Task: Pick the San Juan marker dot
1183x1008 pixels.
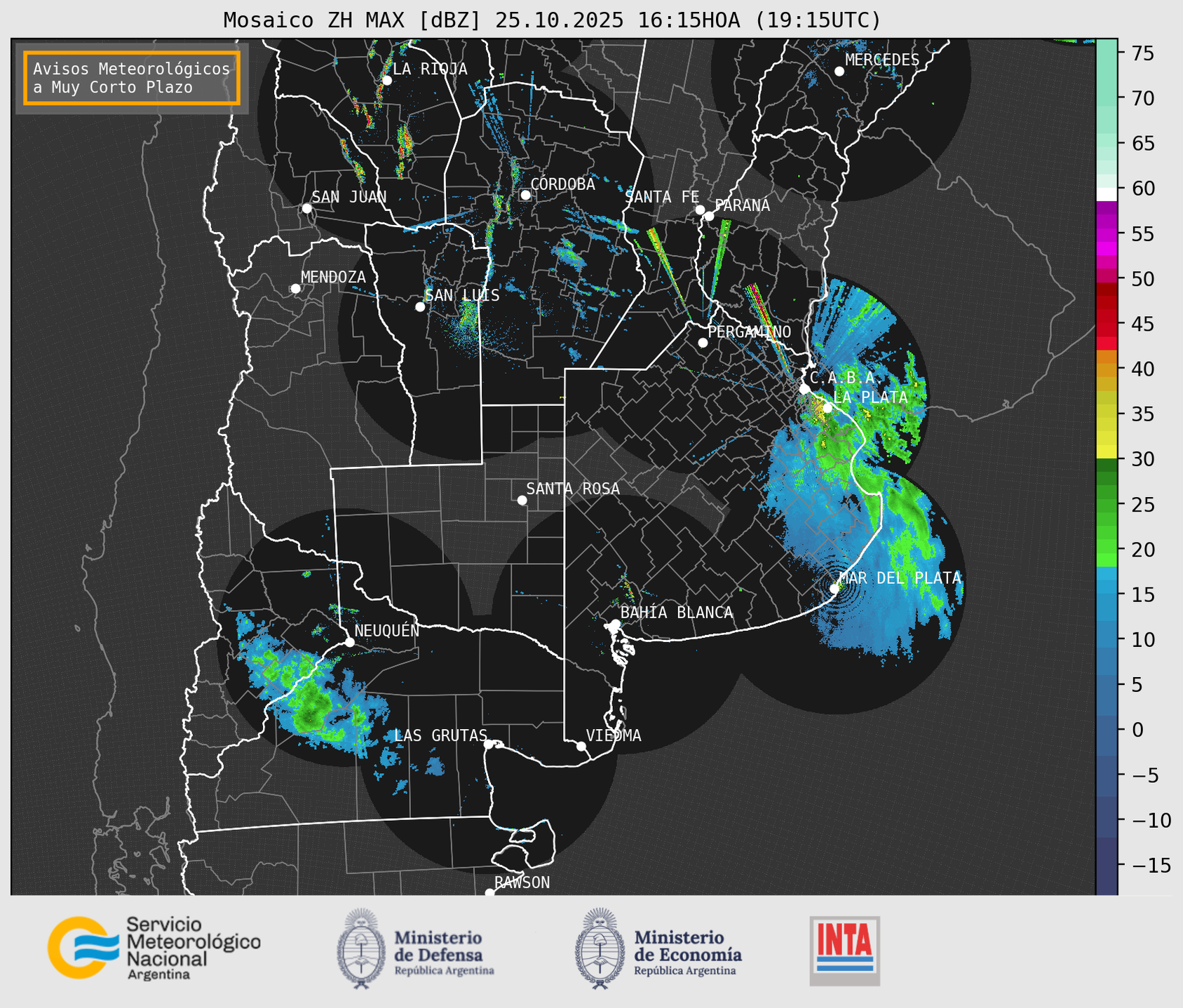Action: click(x=306, y=208)
